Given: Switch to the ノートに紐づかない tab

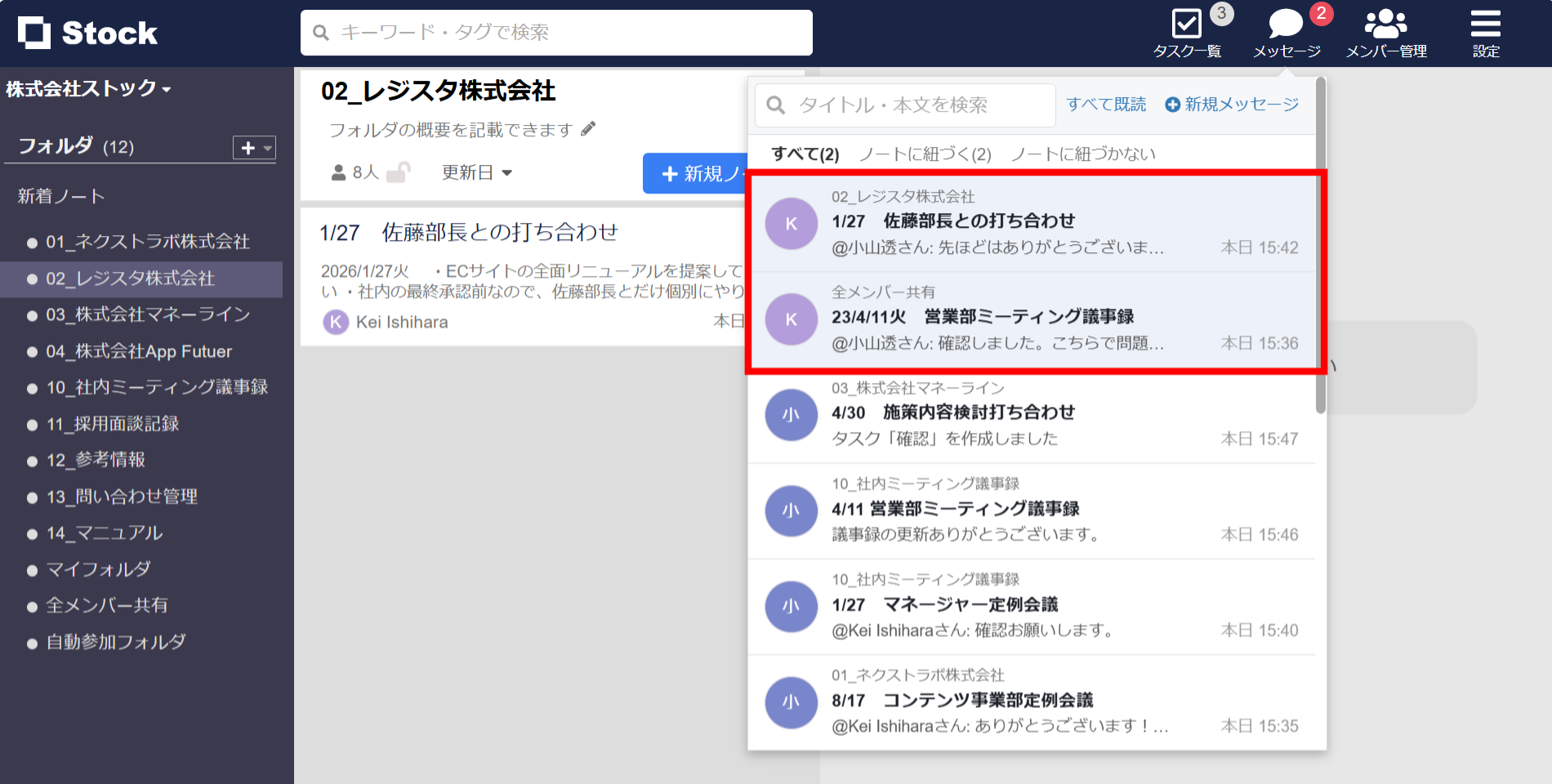Looking at the screenshot, I should click(1081, 153).
